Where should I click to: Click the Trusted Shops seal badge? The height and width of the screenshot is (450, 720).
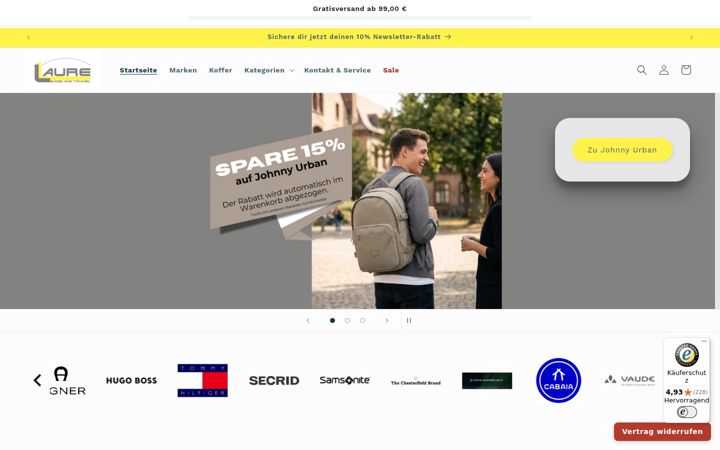[686, 354]
